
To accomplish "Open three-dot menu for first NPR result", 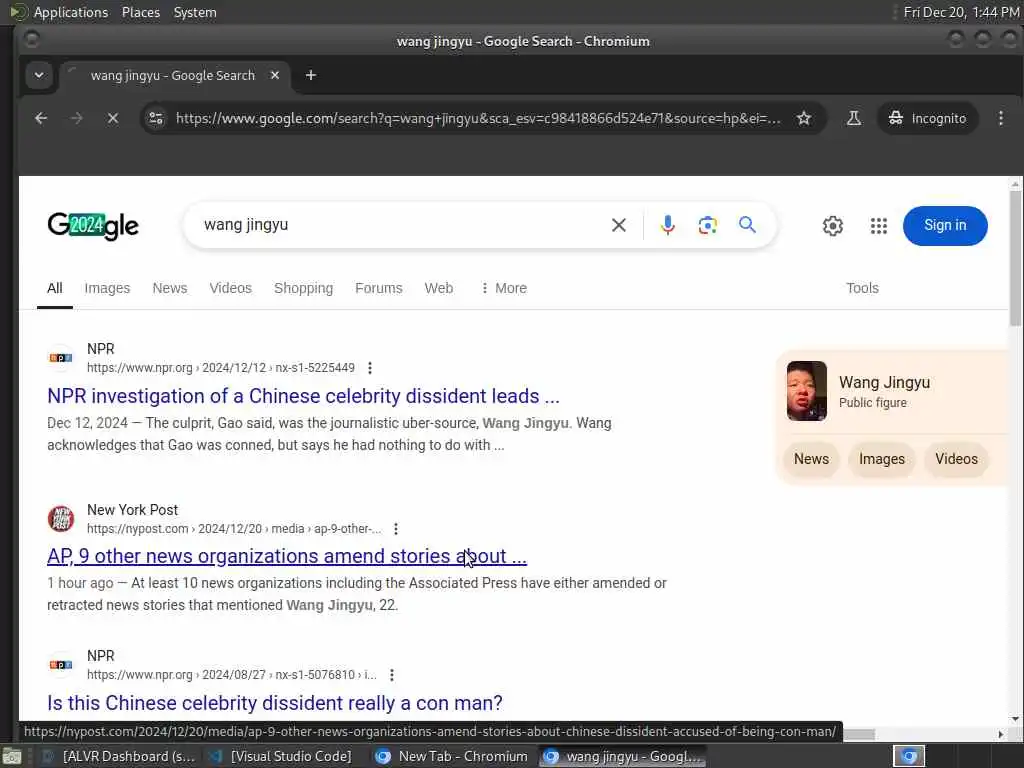I will [x=370, y=368].
